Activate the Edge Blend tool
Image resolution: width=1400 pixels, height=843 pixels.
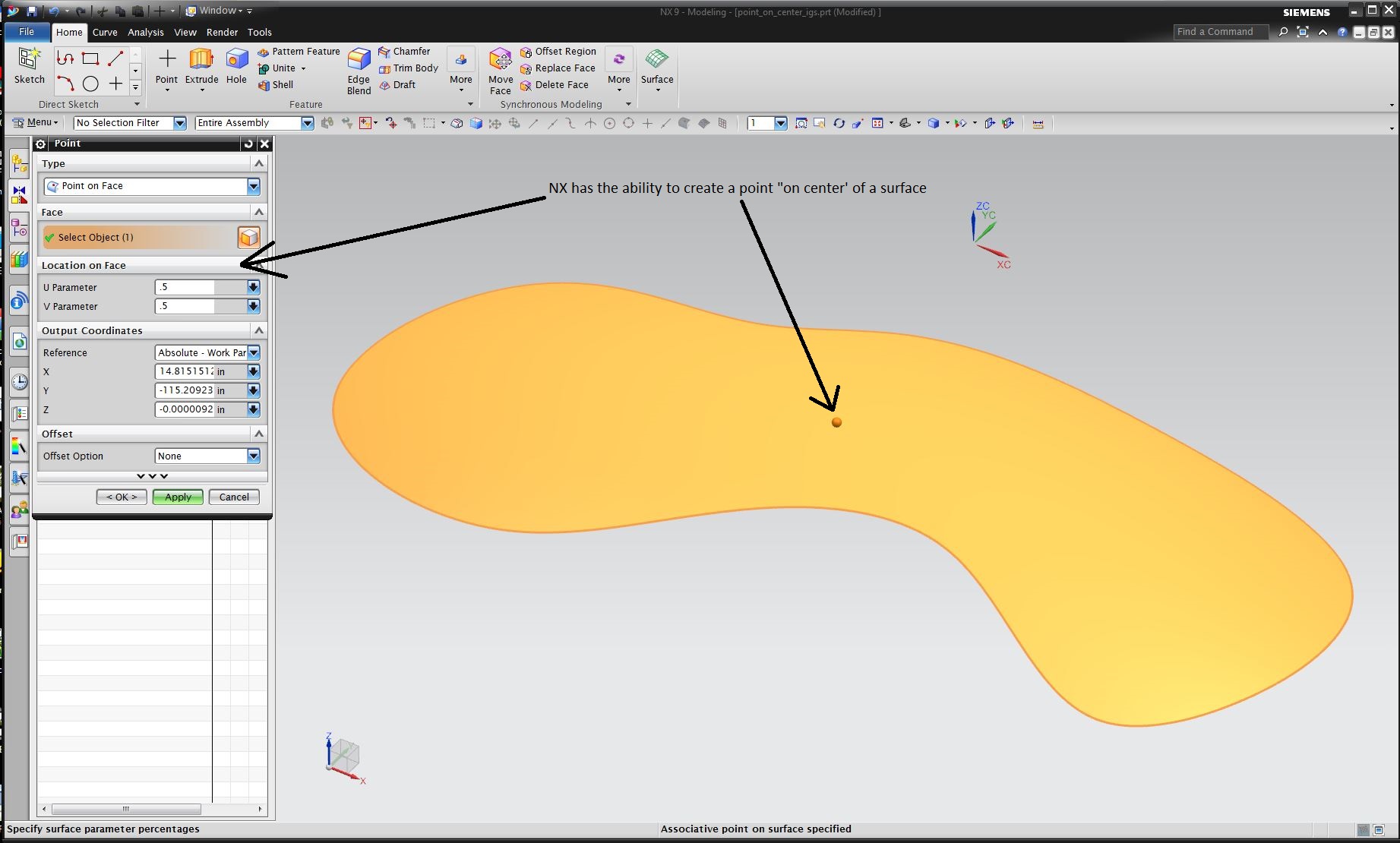coord(359,60)
